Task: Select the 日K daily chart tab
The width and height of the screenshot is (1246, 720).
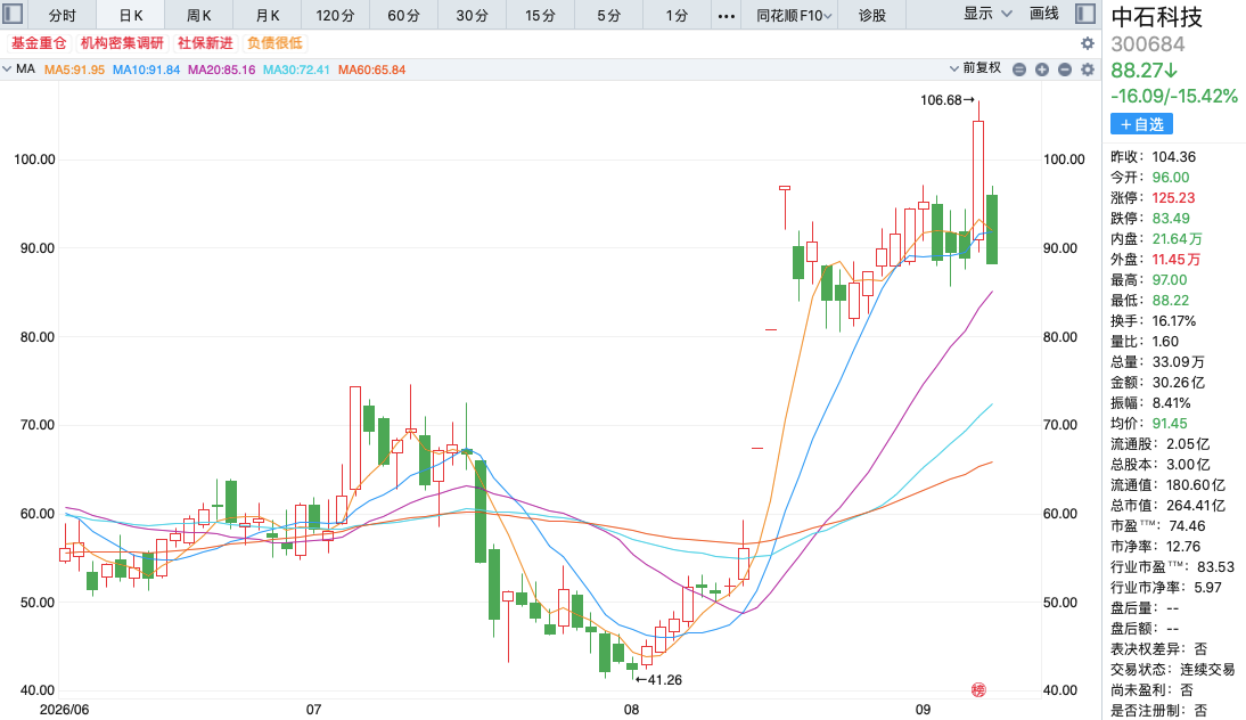Action: click(x=130, y=15)
